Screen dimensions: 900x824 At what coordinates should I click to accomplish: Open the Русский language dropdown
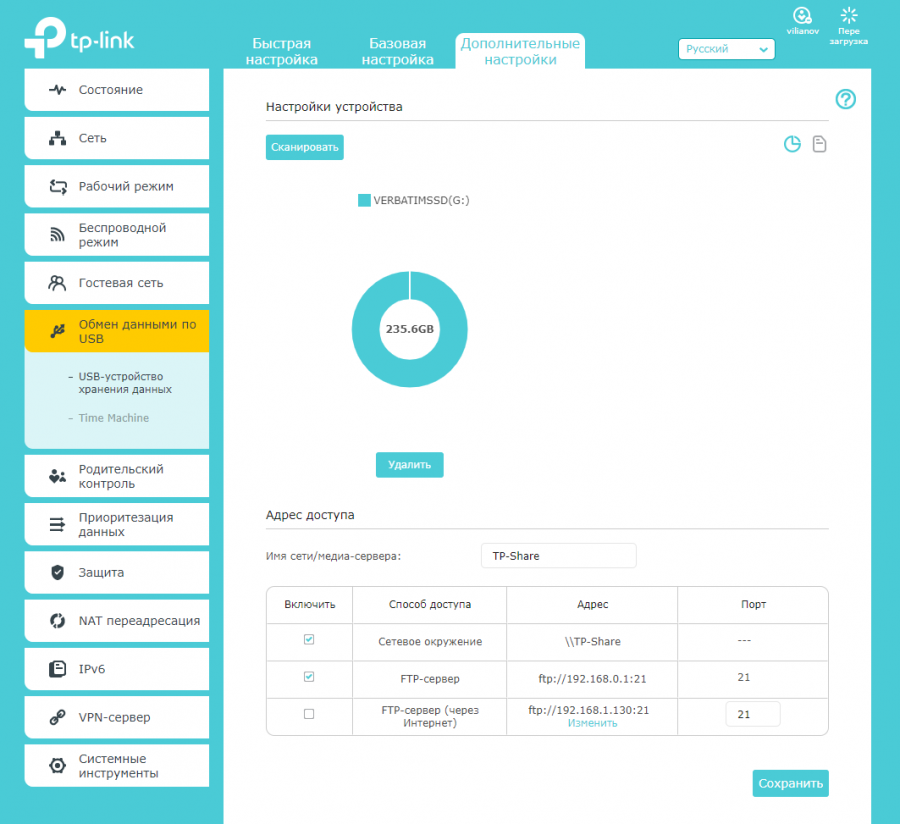[726, 49]
